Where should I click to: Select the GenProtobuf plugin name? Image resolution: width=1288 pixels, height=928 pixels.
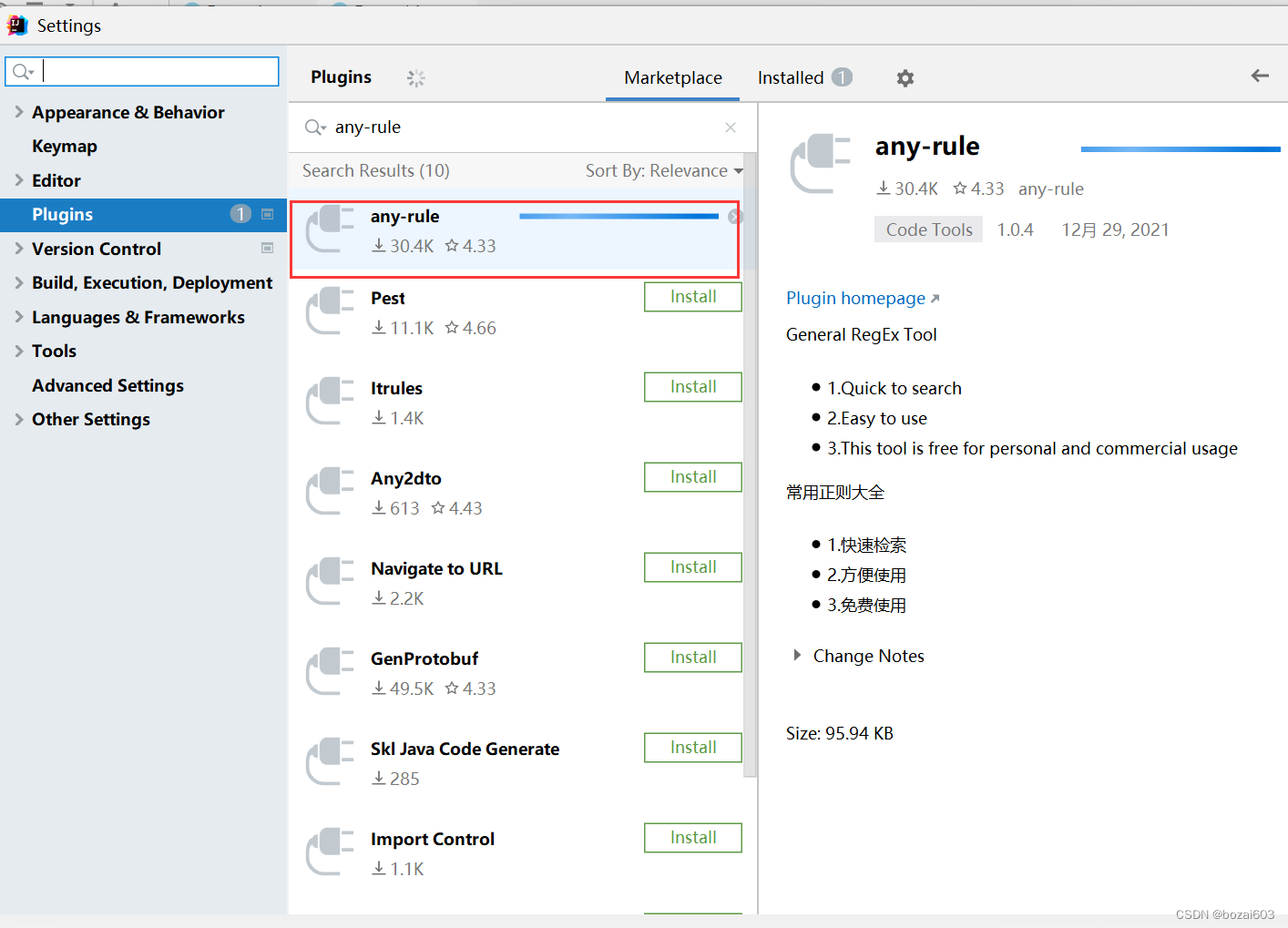(x=424, y=658)
